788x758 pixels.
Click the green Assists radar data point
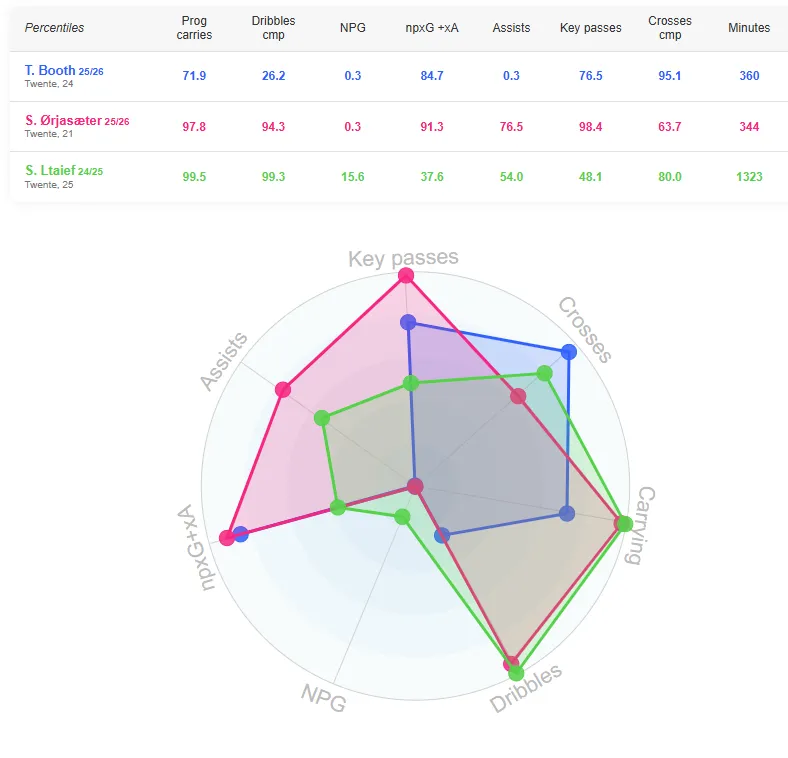tap(321, 418)
